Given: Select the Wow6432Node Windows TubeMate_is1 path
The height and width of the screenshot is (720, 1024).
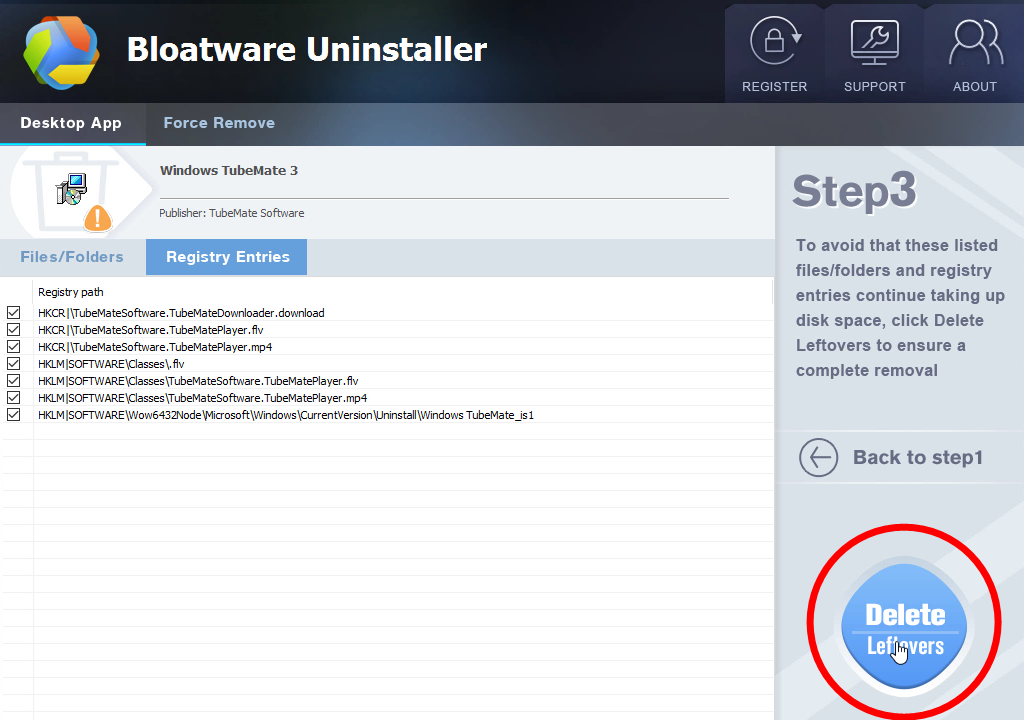Looking at the screenshot, I should coord(286,415).
